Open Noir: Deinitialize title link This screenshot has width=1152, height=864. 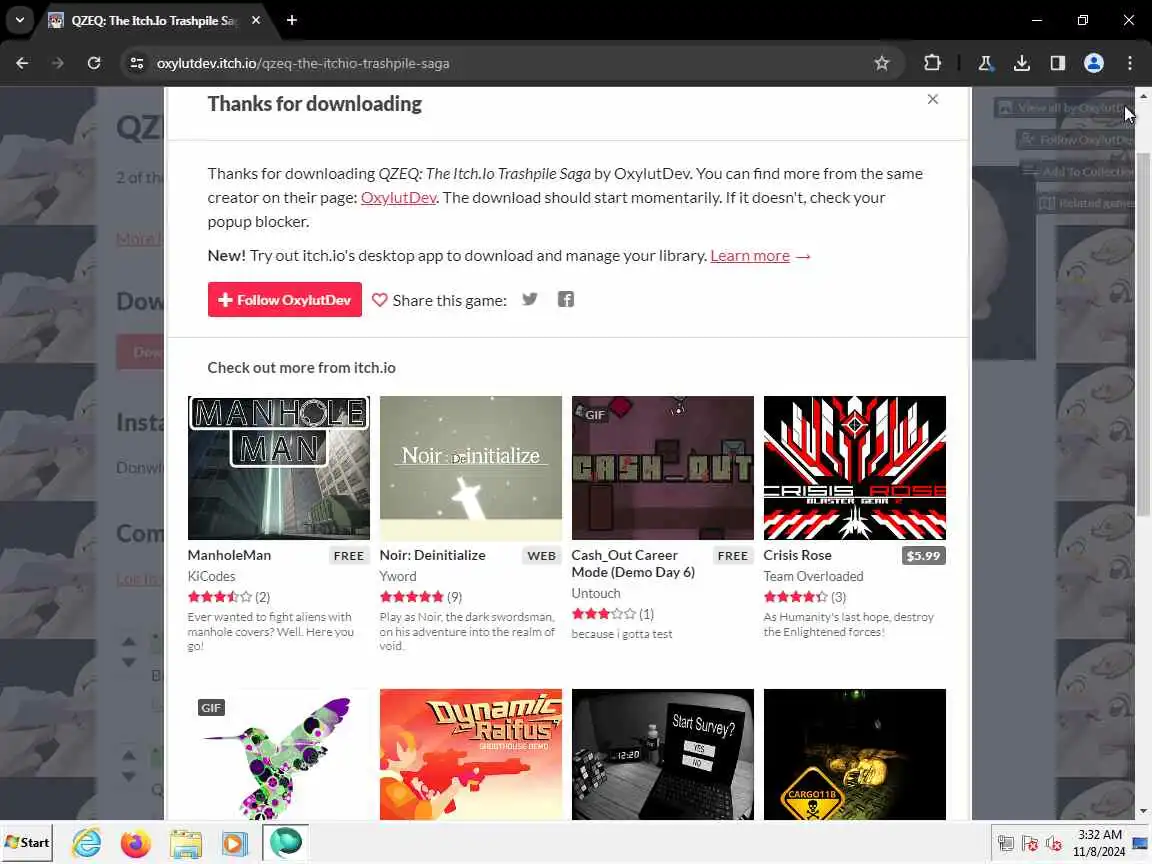[x=432, y=555]
